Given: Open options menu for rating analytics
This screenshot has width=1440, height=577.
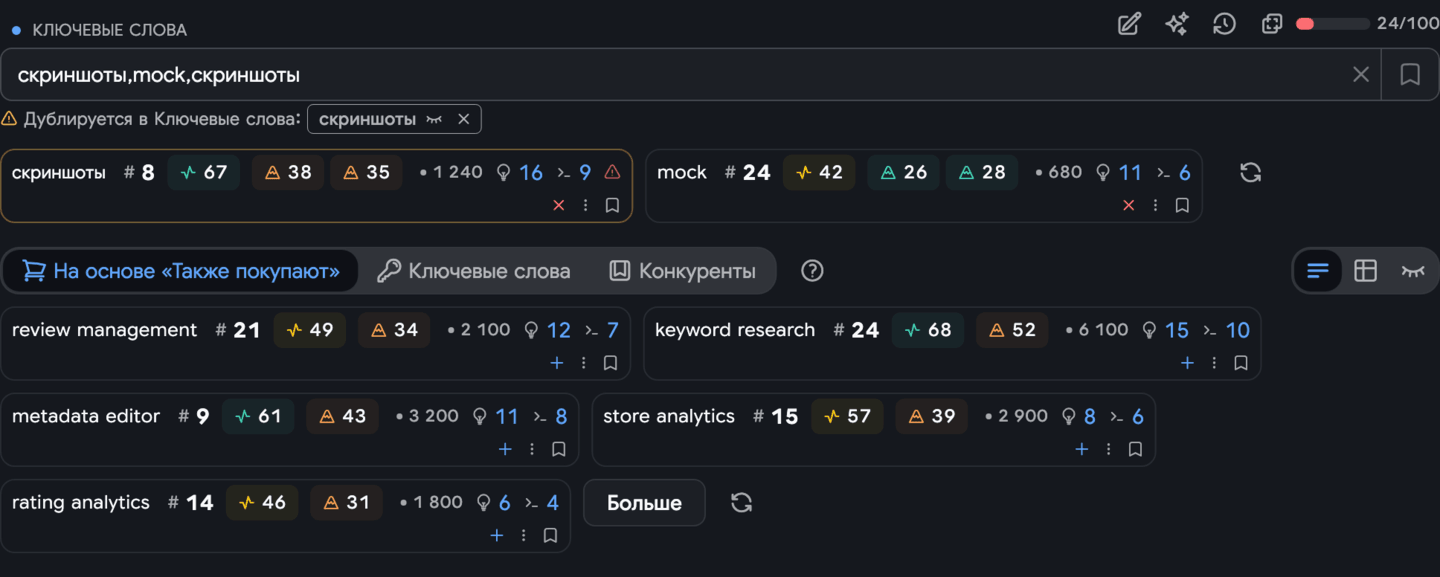Looking at the screenshot, I should pyautogui.click(x=523, y=535).
